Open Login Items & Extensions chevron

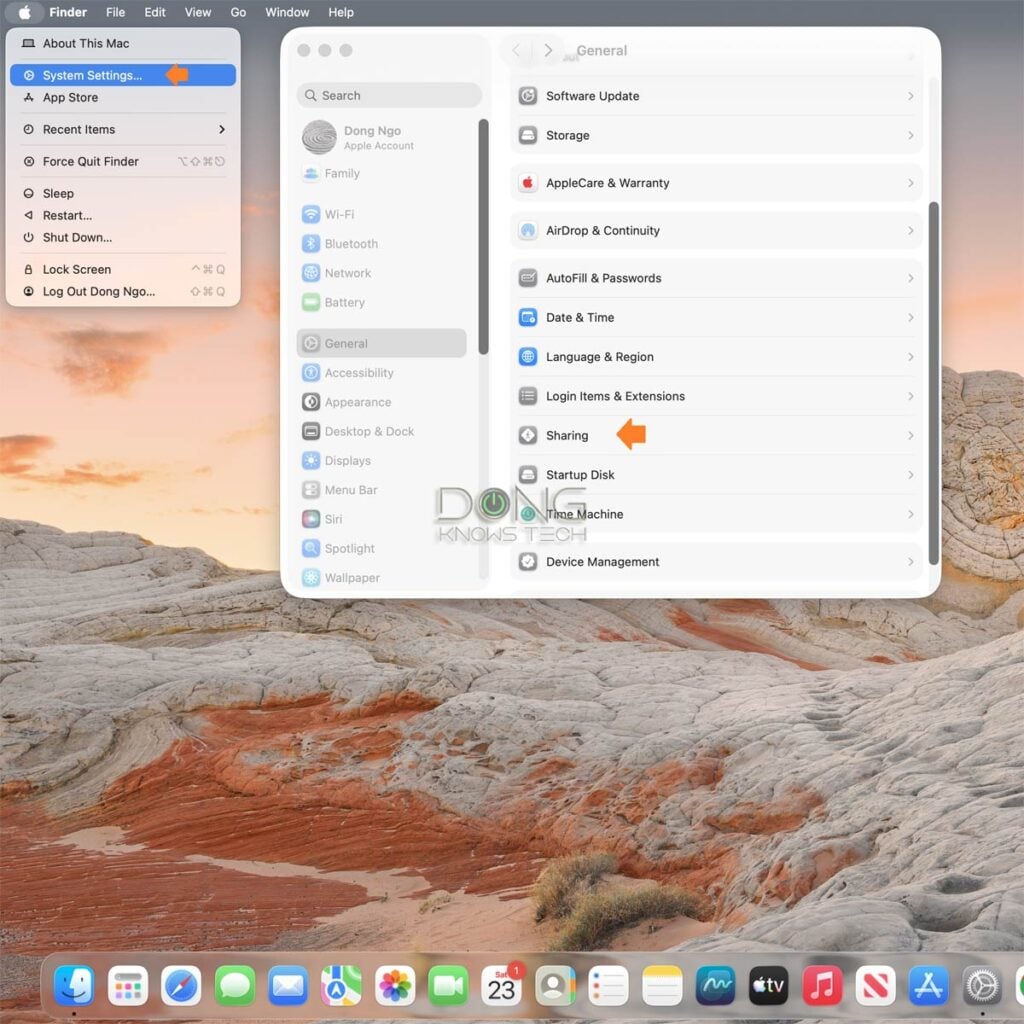910,396
